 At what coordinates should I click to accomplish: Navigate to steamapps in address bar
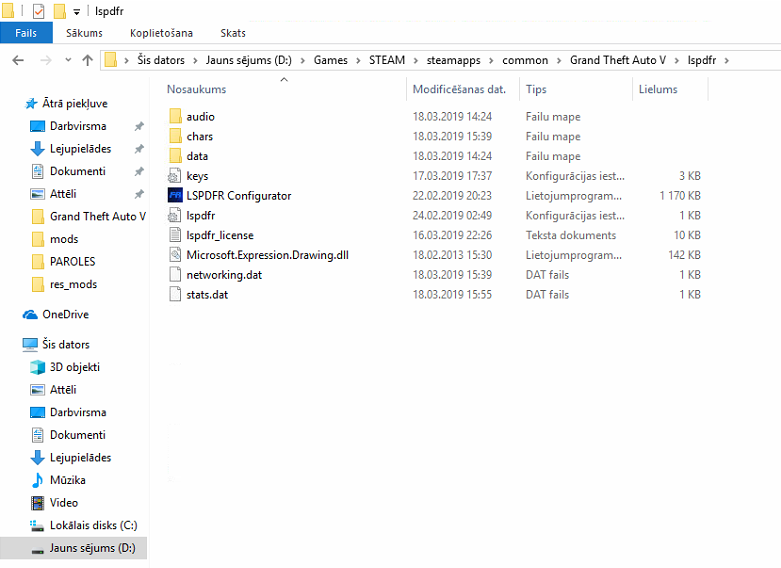[453, 60]
